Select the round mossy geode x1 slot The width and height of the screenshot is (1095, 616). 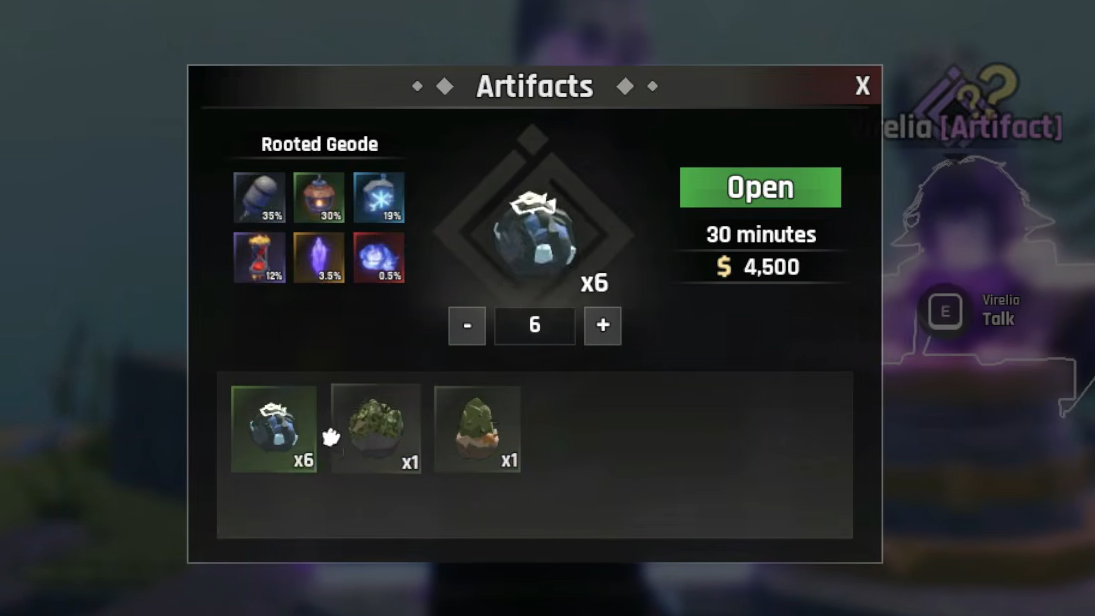click(x=376, y=429)
